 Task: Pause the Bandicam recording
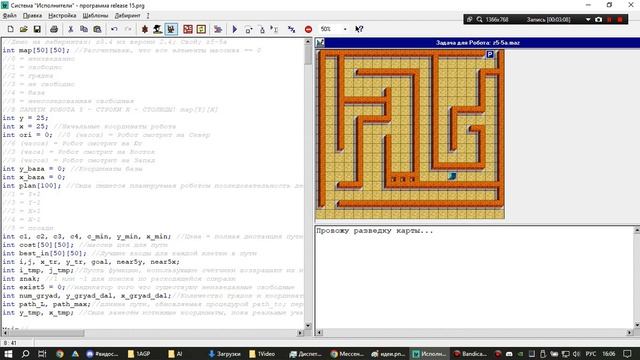pos(609,19)
